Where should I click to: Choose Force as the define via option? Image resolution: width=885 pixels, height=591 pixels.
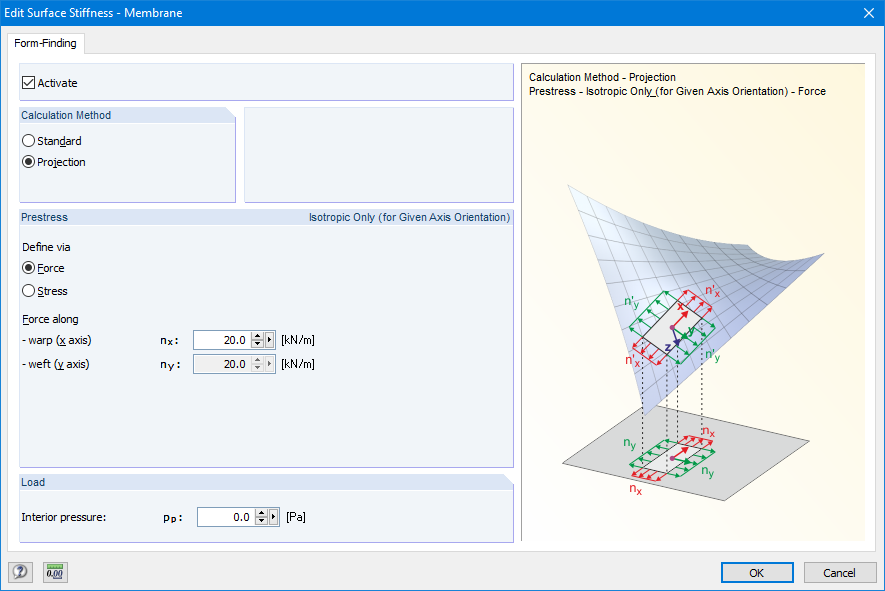30,268
